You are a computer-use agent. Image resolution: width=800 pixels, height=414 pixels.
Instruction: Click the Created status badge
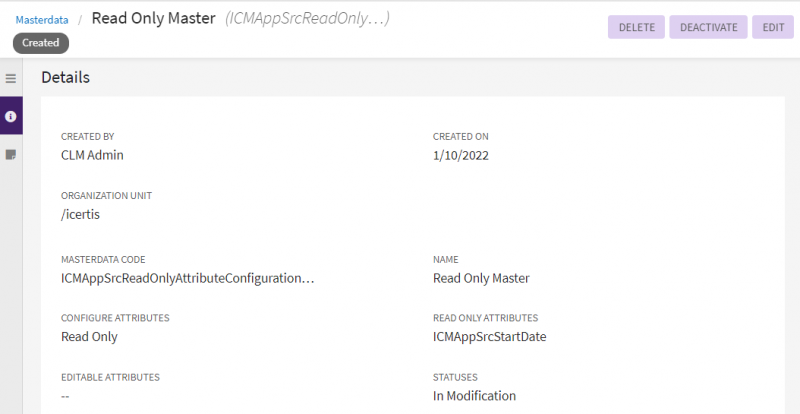pos(40,43)
